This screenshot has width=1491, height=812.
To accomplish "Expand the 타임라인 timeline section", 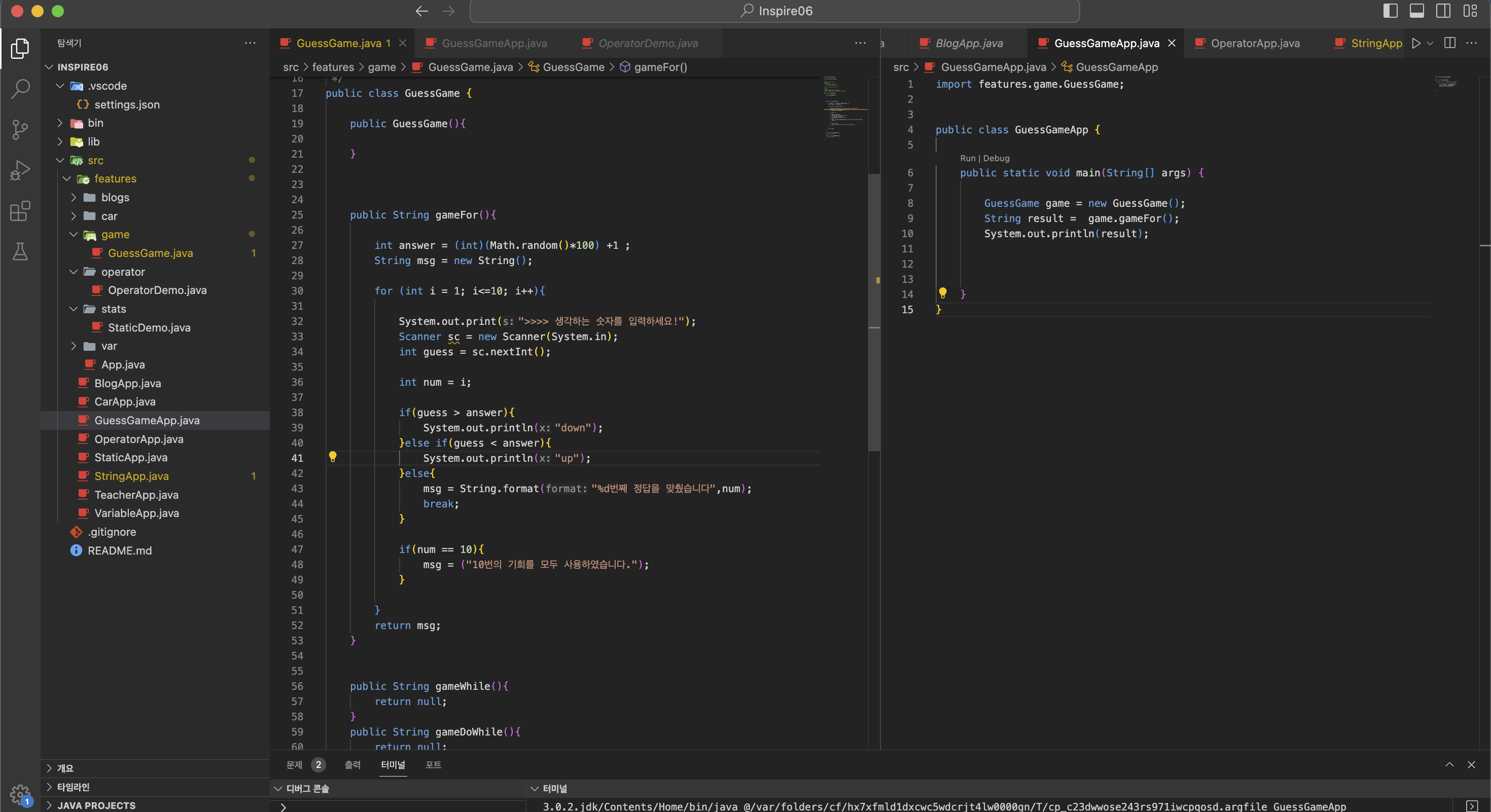I will coord(155,787).
